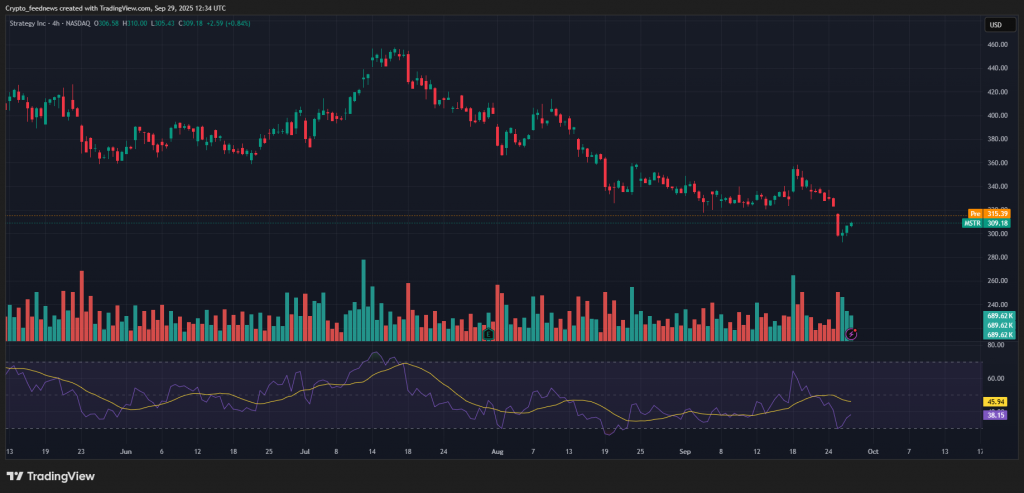Open the USD currency selector

pyautogui.click(x=995, y=25)
